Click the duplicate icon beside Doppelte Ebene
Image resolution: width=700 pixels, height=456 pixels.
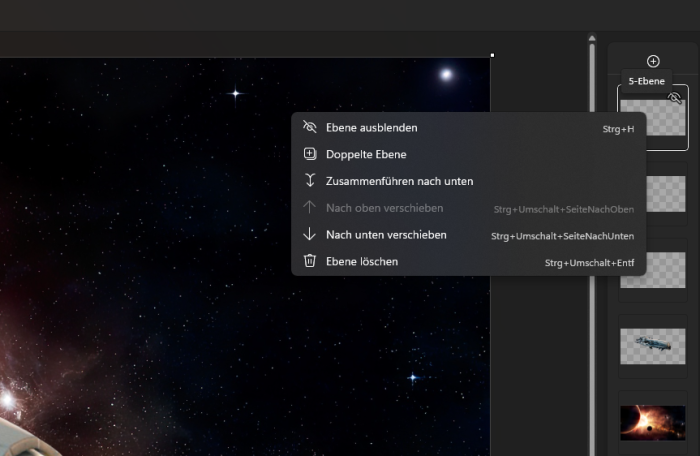tap(310, 154)
